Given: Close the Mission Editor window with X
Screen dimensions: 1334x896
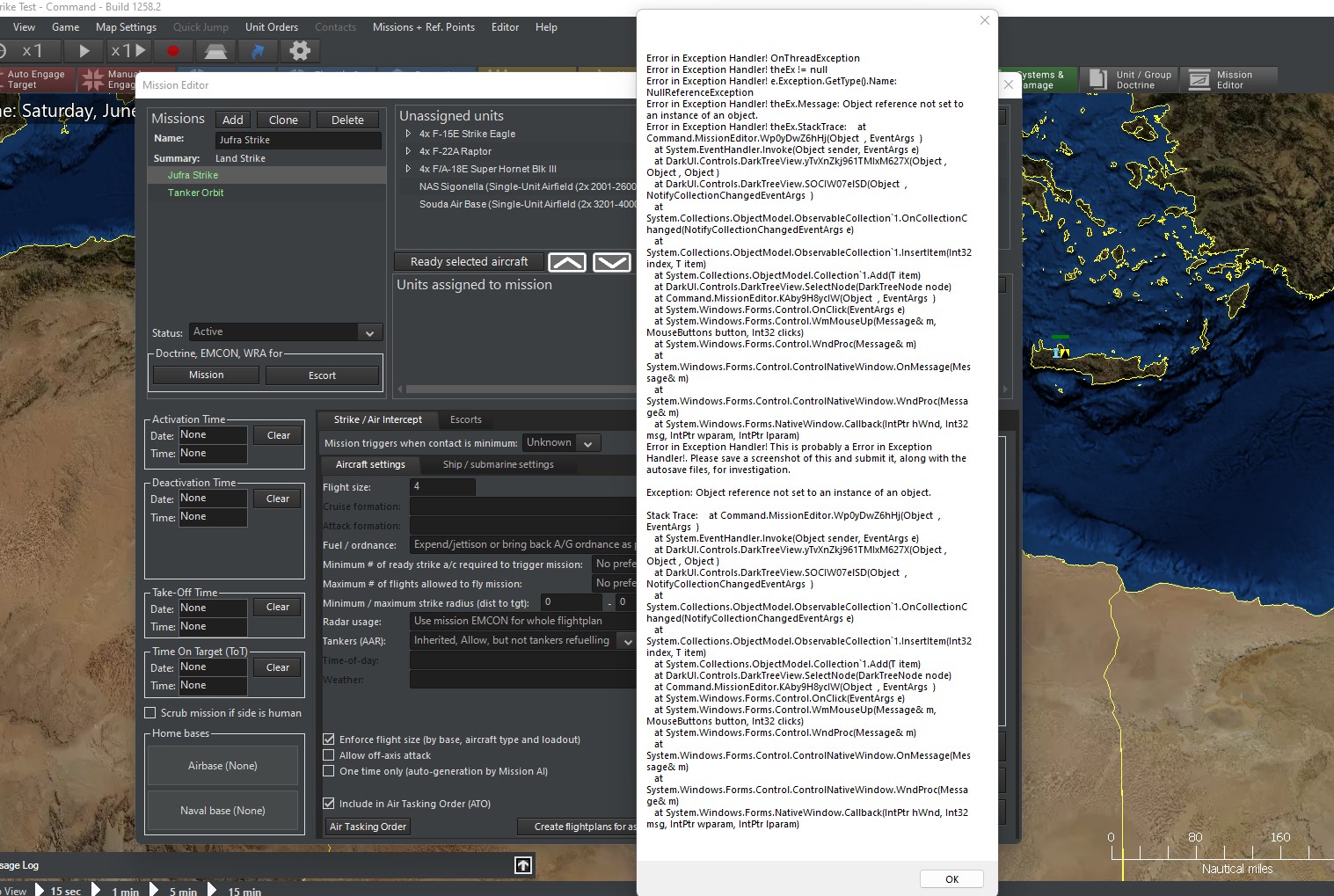Looking at the screenshot, I should tap(1009, 84).
